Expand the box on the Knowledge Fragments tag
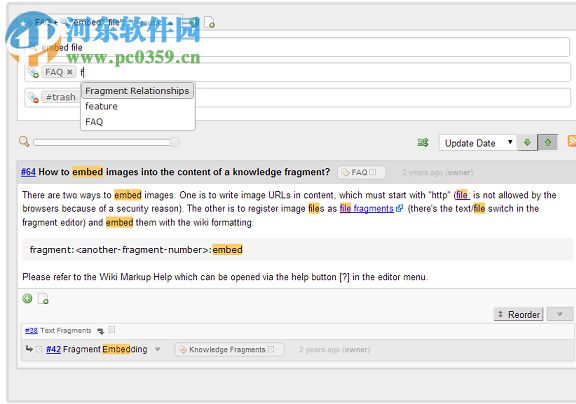Image resolution: width=576 pixels, height=404 pixels. [x=271, y=349]
